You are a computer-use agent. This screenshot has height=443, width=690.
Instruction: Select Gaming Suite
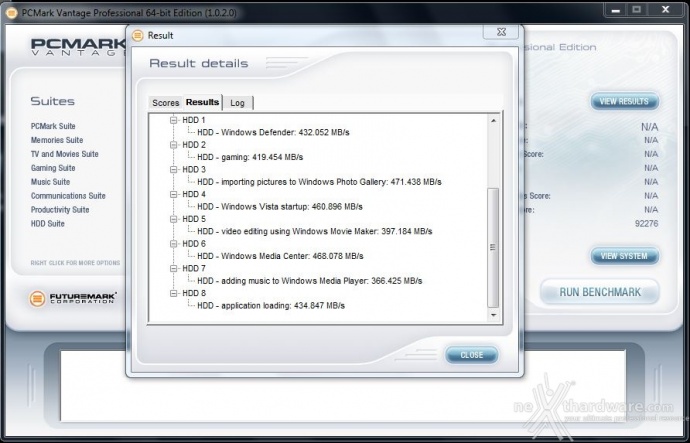(x=53, y=168)
